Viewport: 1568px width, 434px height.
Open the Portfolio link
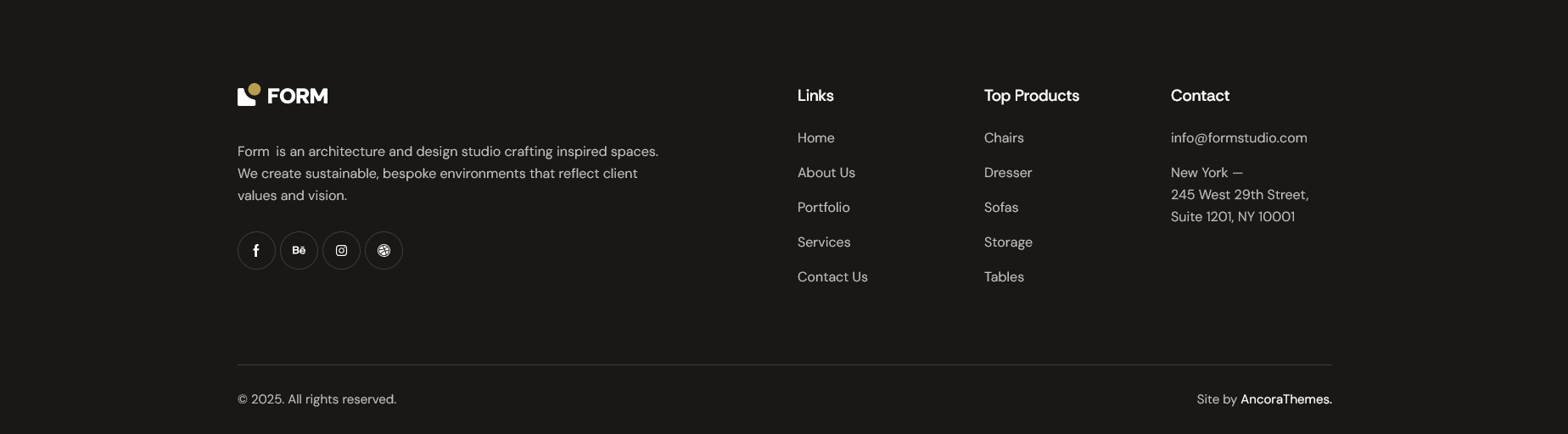click(x=823, y=208)
